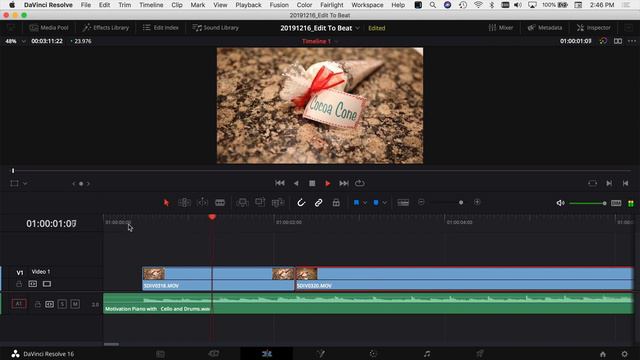The image size is (640, 360).
Task: Open the Media Pool panel
Action: click(49, 28)
